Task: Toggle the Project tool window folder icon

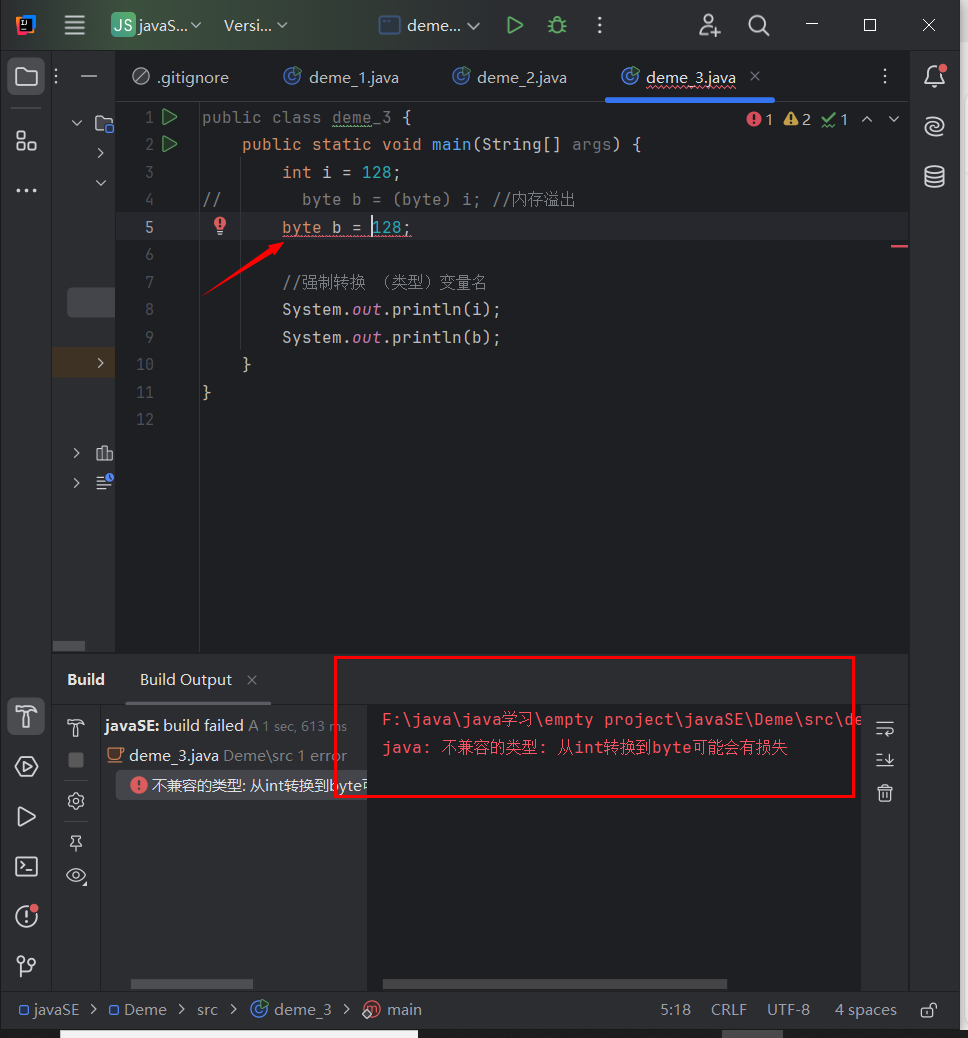Action: pyautogui.click(x=26, y=77)
